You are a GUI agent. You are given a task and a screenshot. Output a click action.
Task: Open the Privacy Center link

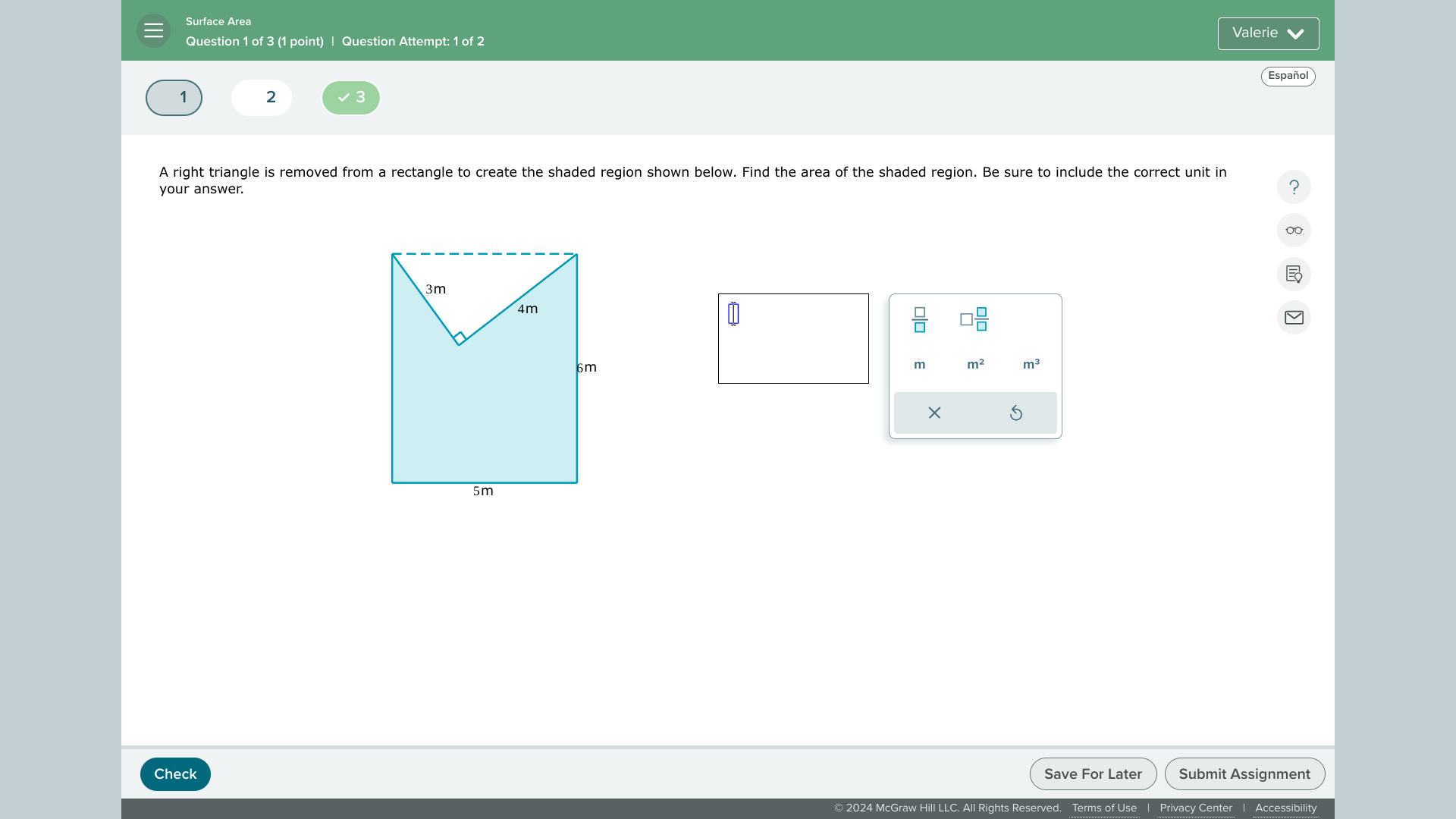coord(1196,808)
